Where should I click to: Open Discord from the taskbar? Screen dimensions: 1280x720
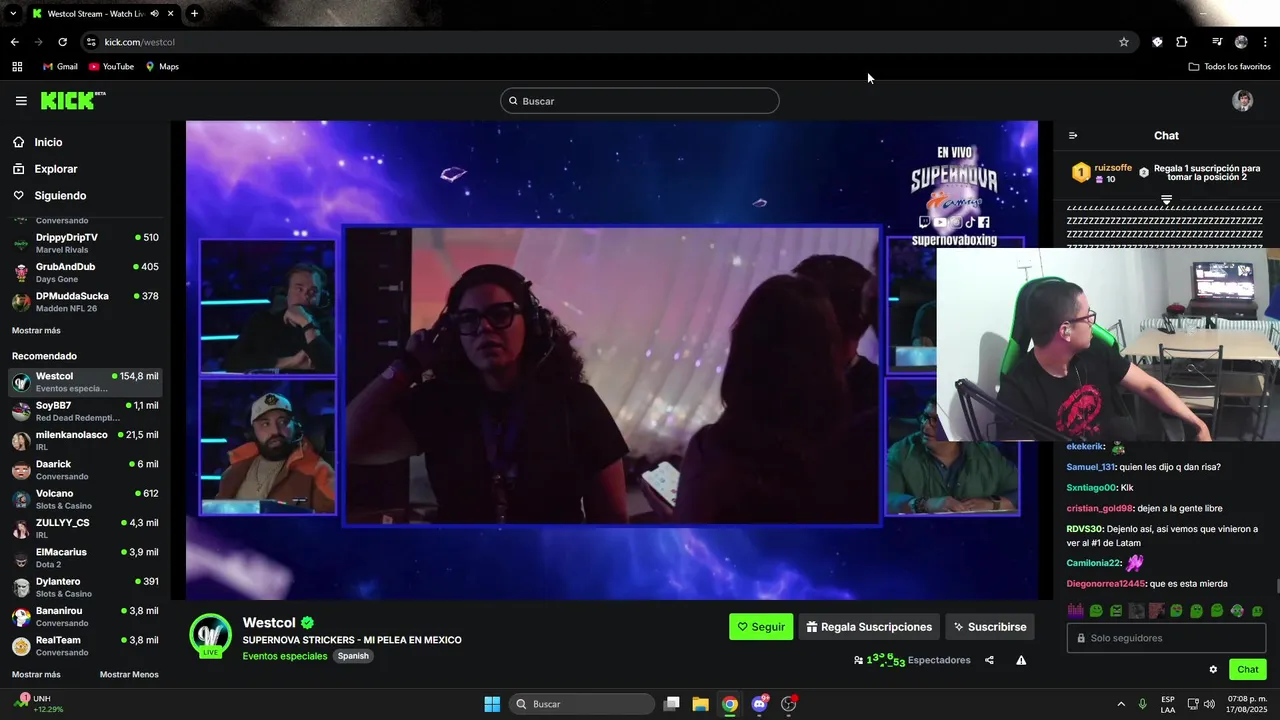tap(760, 704)
